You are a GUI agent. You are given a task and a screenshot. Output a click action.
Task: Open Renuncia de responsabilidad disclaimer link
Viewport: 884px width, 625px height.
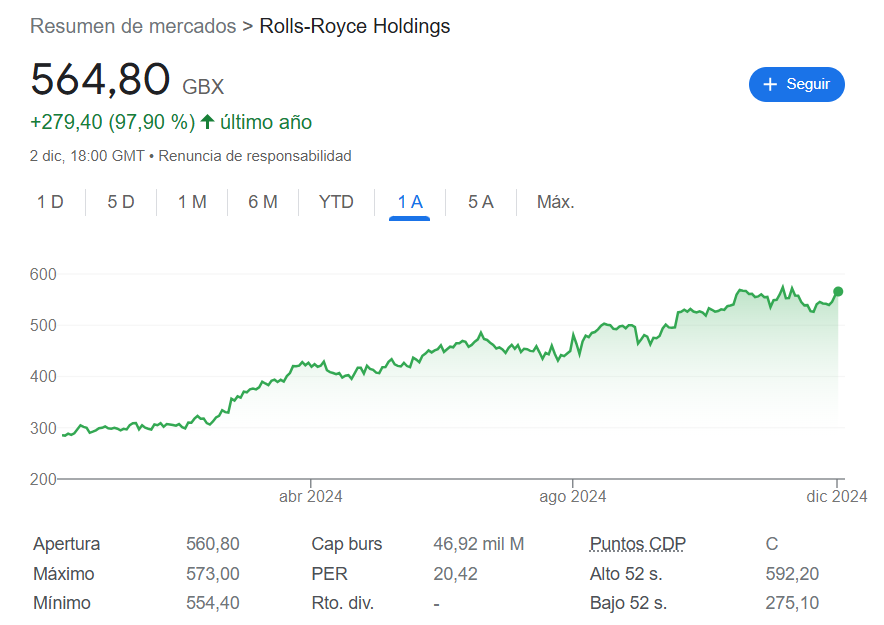click(x=255, y=156)
